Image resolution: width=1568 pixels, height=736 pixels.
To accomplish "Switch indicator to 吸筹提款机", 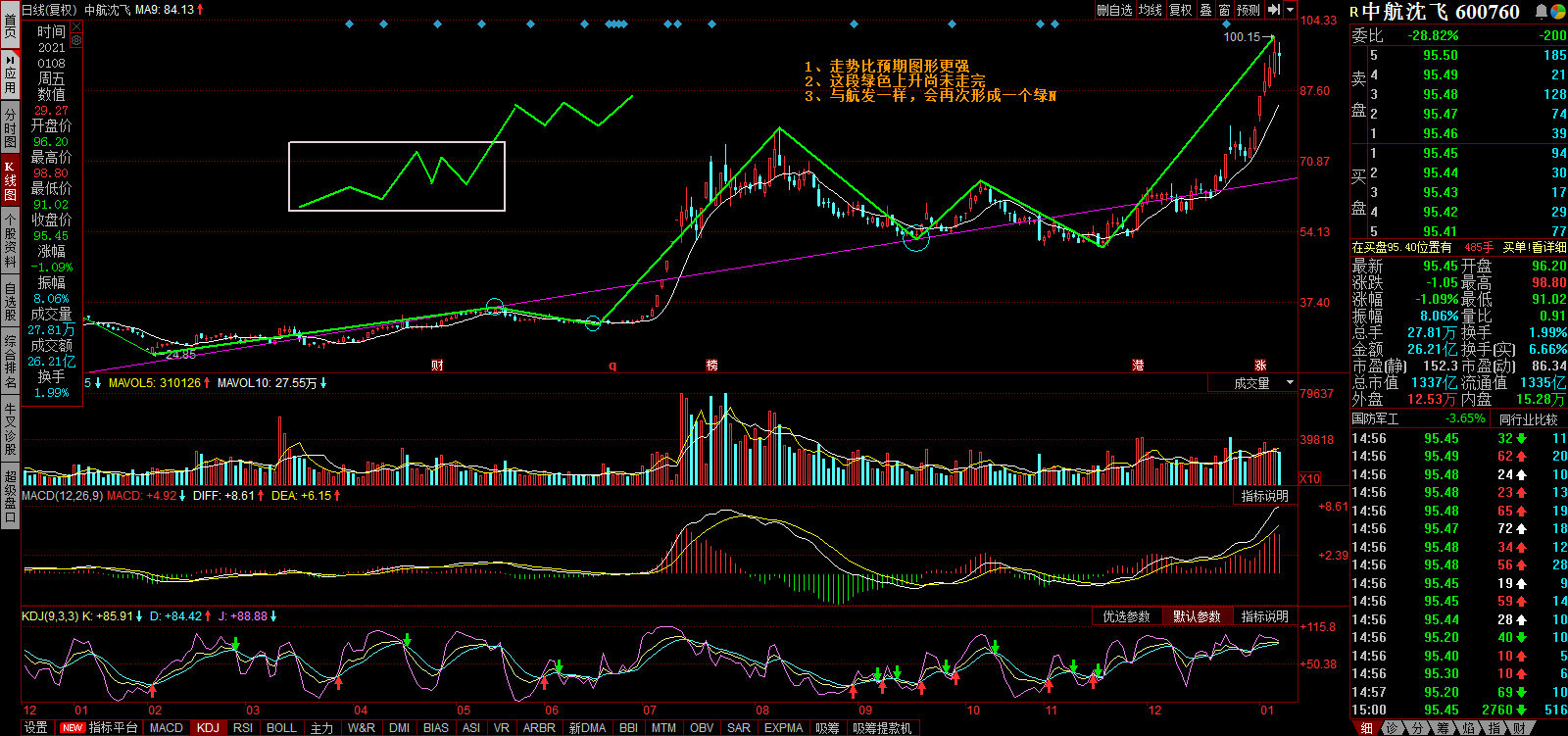I will [x=882, y=727].
